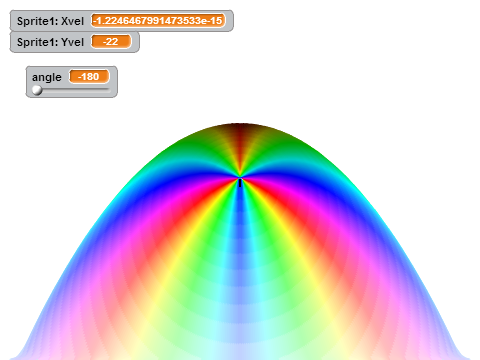Click the dark red peak of the arch
The width and height of the screenshot is (480, 360).
pos(240,132)
